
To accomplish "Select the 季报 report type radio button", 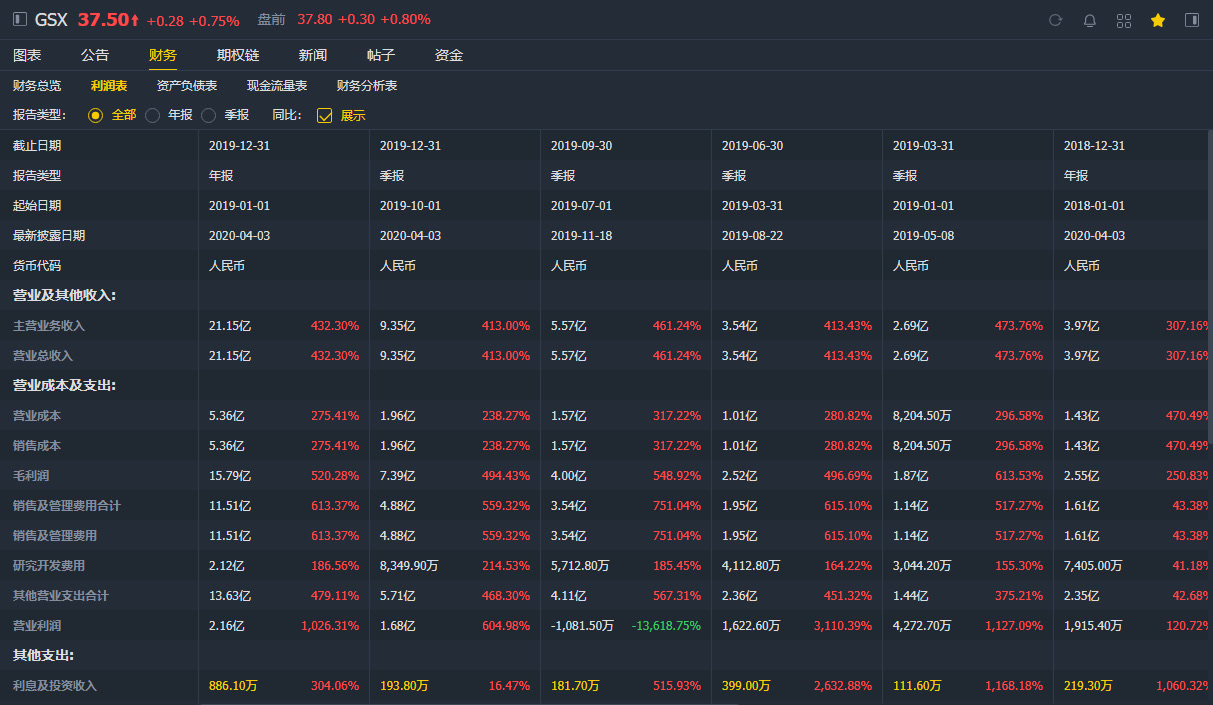I will click(x=209, y=115).
